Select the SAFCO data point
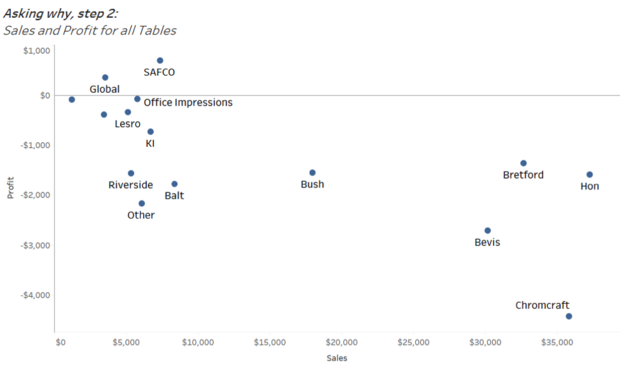 click(x=160, y=60)
